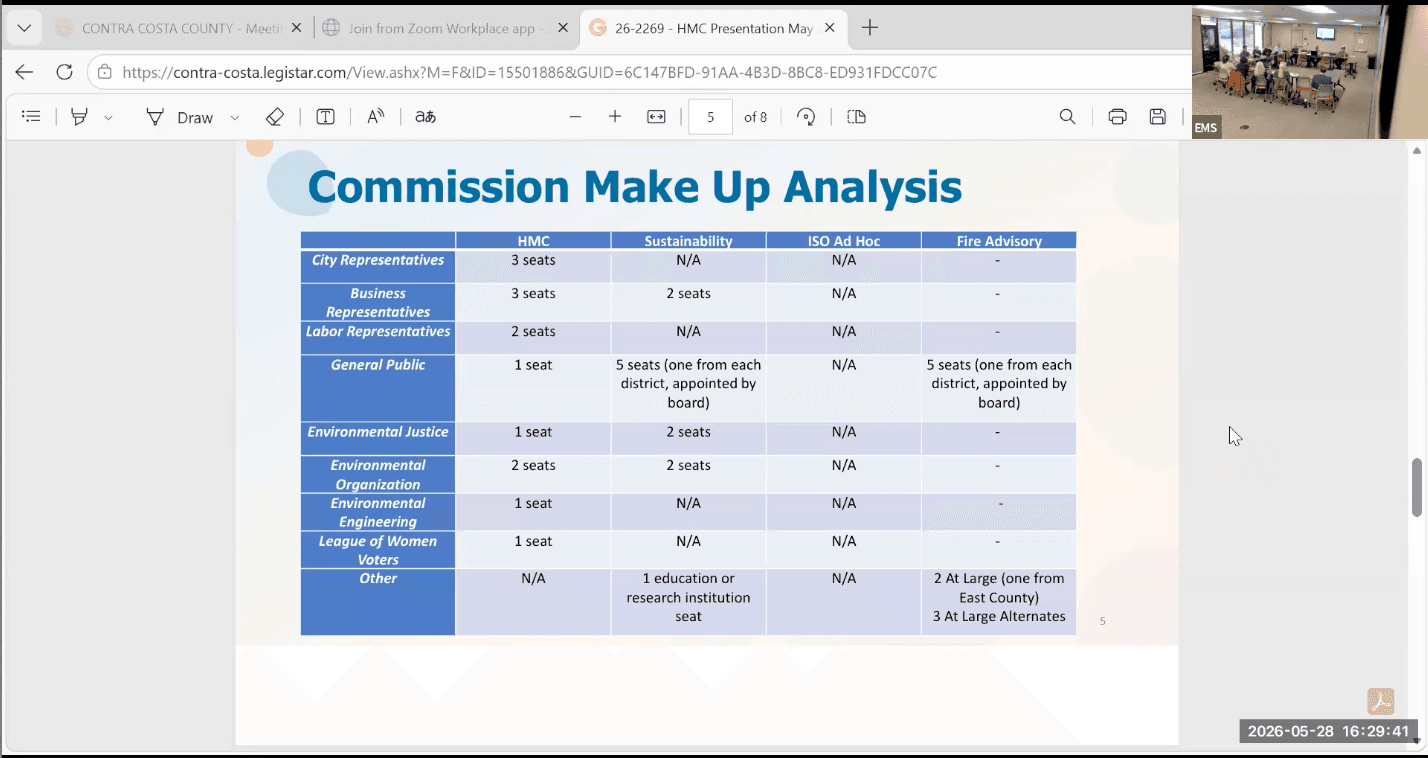
Task: Click the League of Women Voters row label
Action: click(x=378, y=550)
